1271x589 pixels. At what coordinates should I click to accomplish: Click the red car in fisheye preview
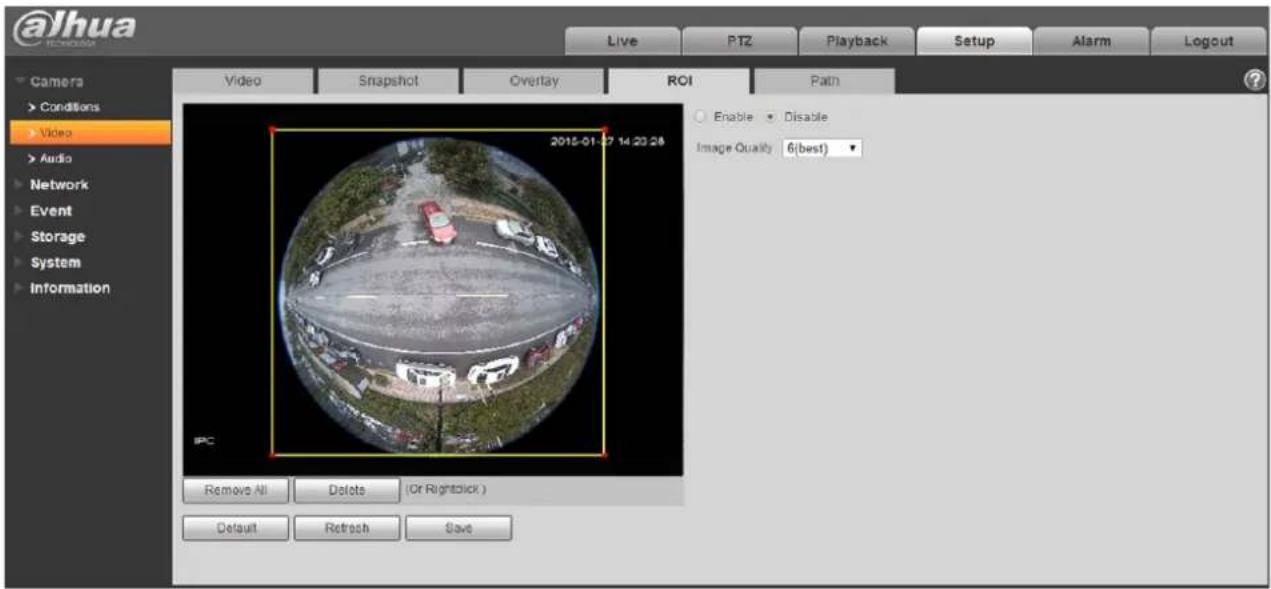point(438,222)
